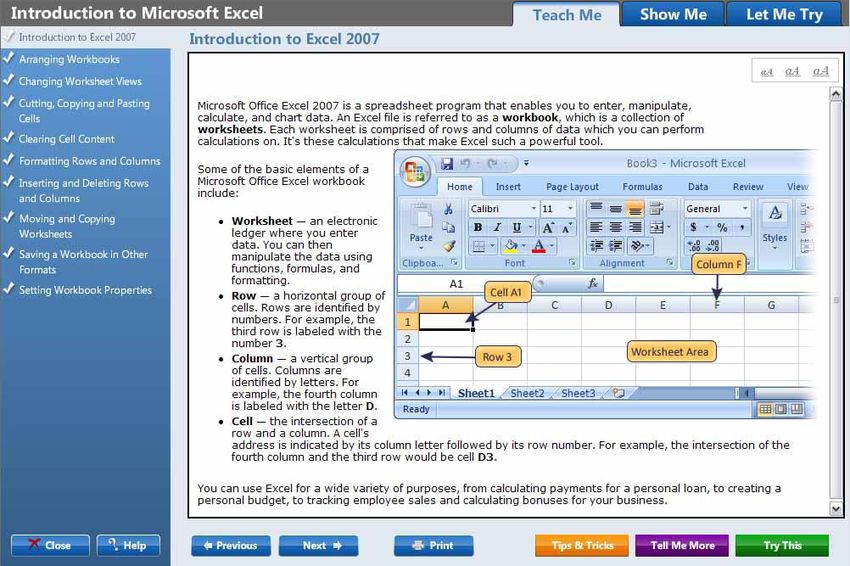Click the Shrink Font icon

point(567,228)
